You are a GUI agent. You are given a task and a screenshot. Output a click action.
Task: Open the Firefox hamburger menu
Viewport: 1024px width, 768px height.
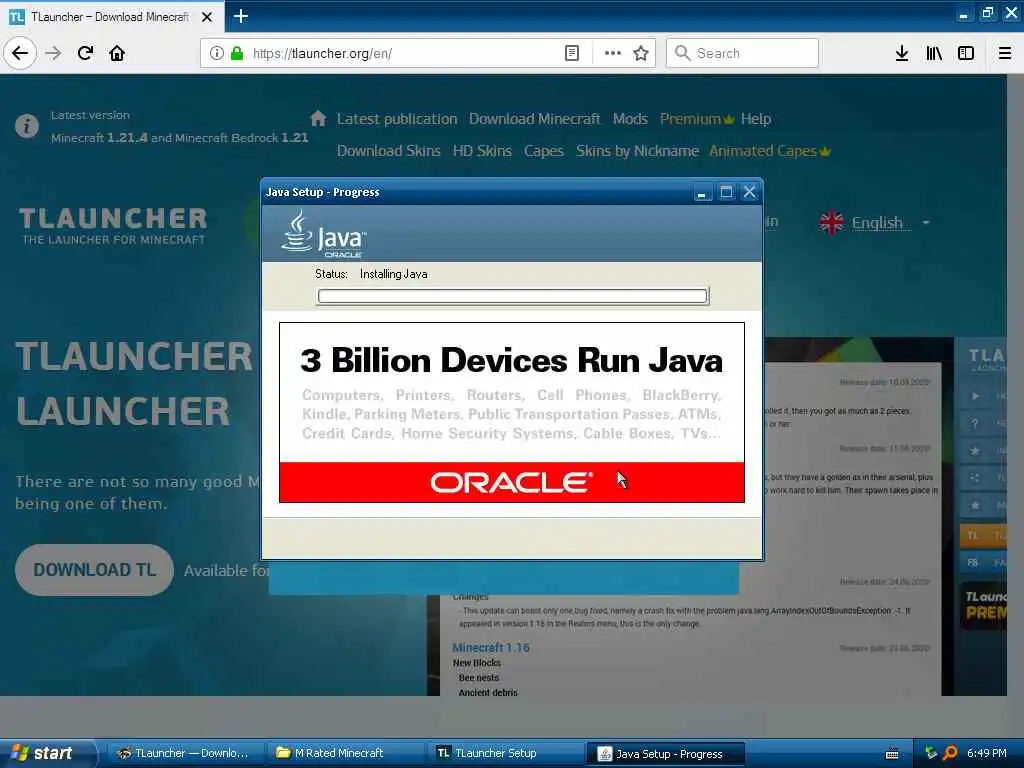click(x=1005, y=53)
